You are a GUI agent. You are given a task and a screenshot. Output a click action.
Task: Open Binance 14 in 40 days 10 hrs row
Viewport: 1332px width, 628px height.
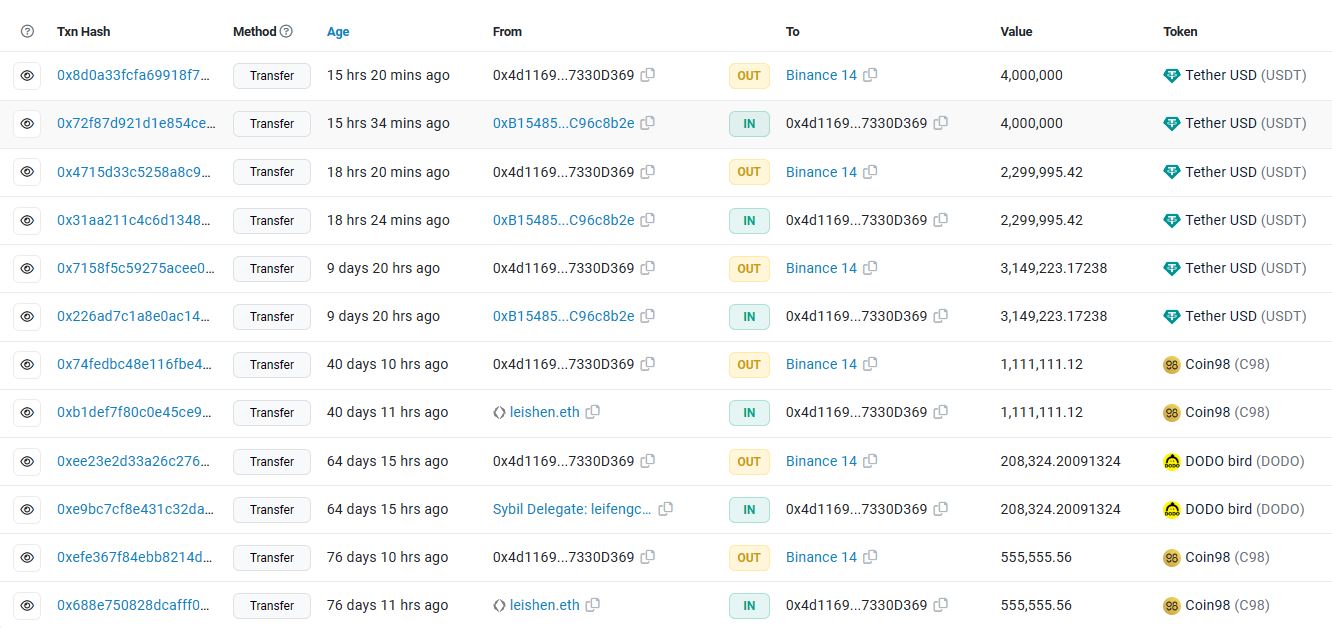tap(821, 364)
